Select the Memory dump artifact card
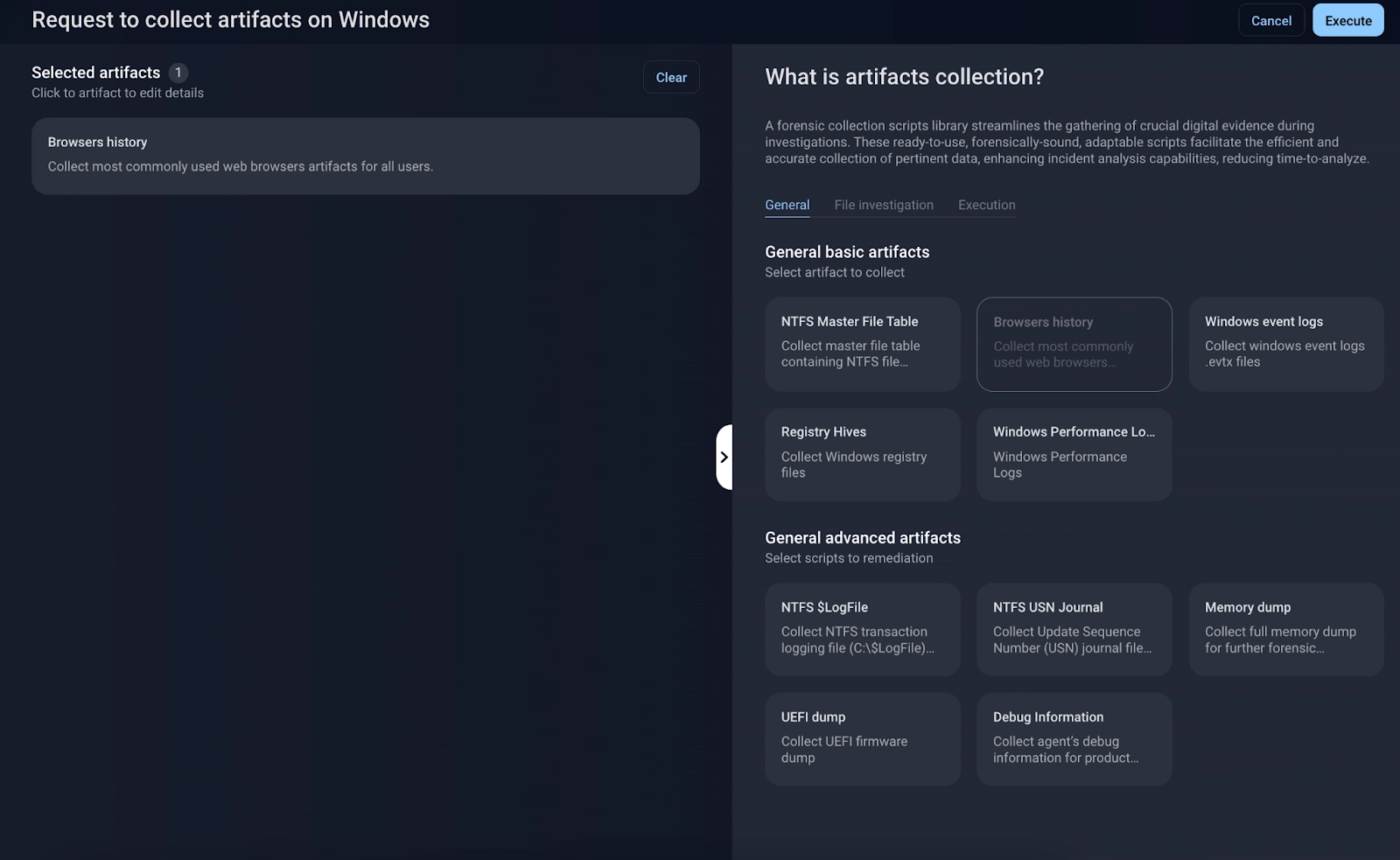This screenshot has width=1400, height=860. tap(1285, 629)
